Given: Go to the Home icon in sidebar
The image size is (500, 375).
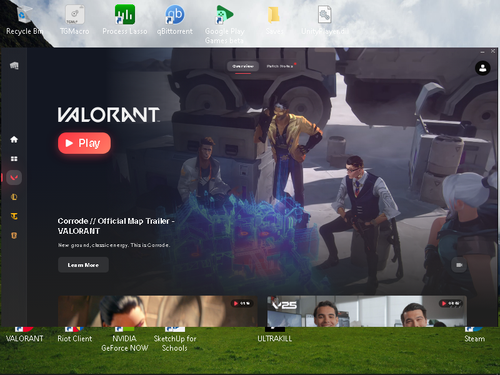Looking at the screenshot, I should [x=14, y=139].
